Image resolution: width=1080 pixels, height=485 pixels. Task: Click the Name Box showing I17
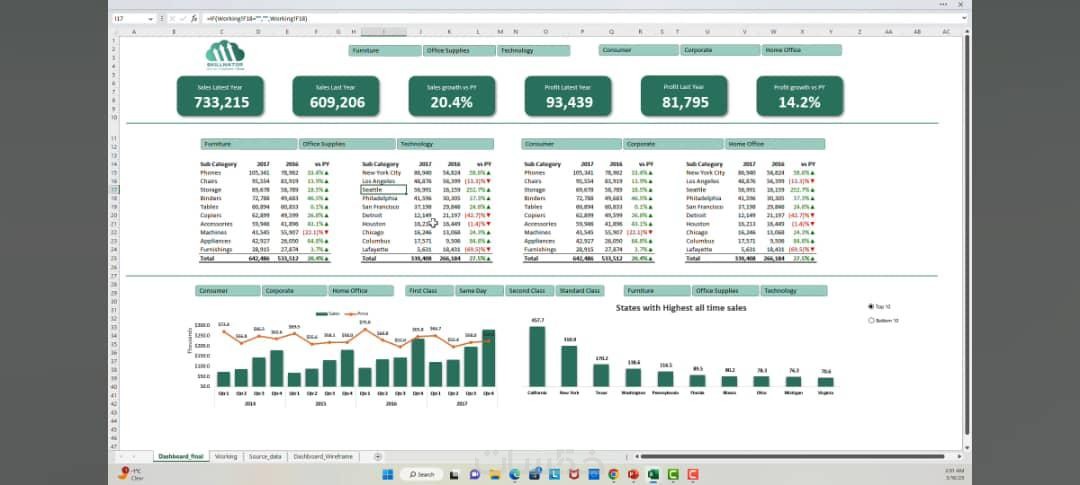click(129, 19)
